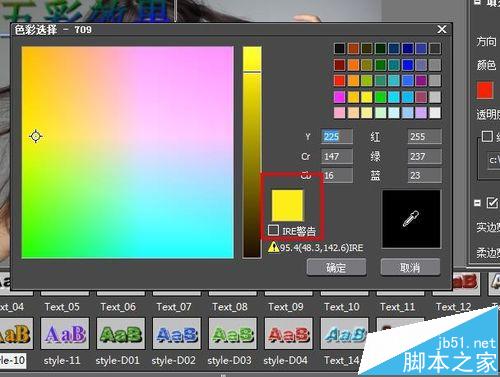Pick the mauve swatch in fourth palette row

coord(421,97)
